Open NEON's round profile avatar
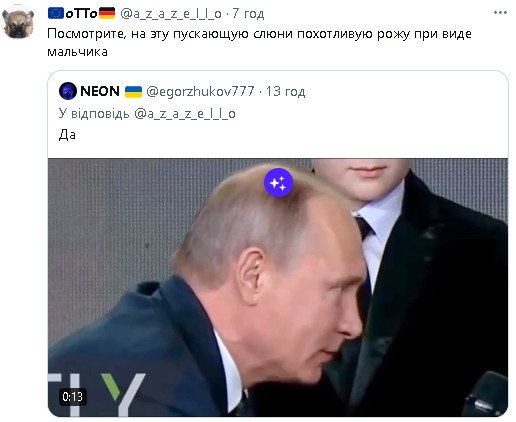The image size is (516, 422). [68, 91]
